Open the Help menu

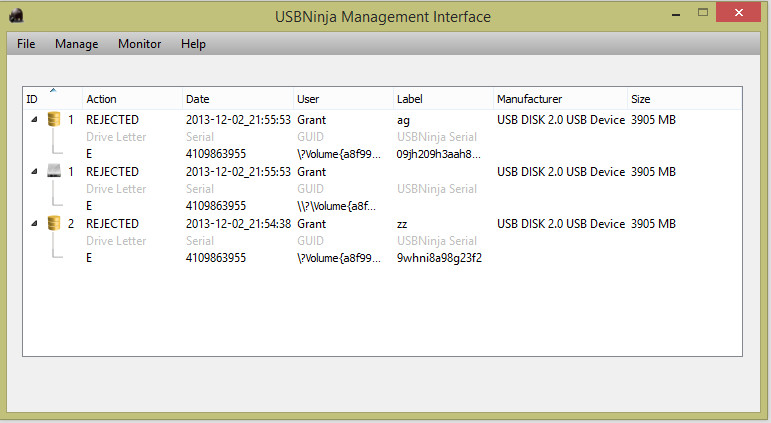193,44
